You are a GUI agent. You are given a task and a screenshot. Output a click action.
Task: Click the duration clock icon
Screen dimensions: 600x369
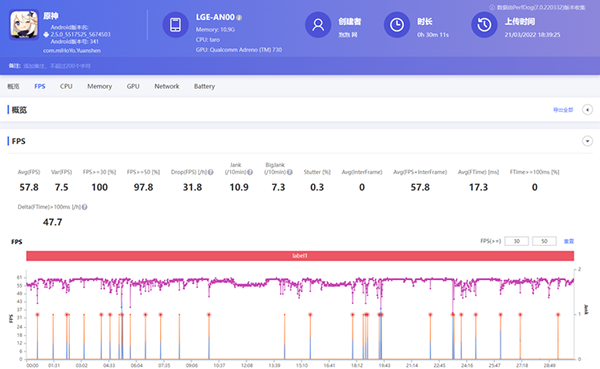click(396, 25)
